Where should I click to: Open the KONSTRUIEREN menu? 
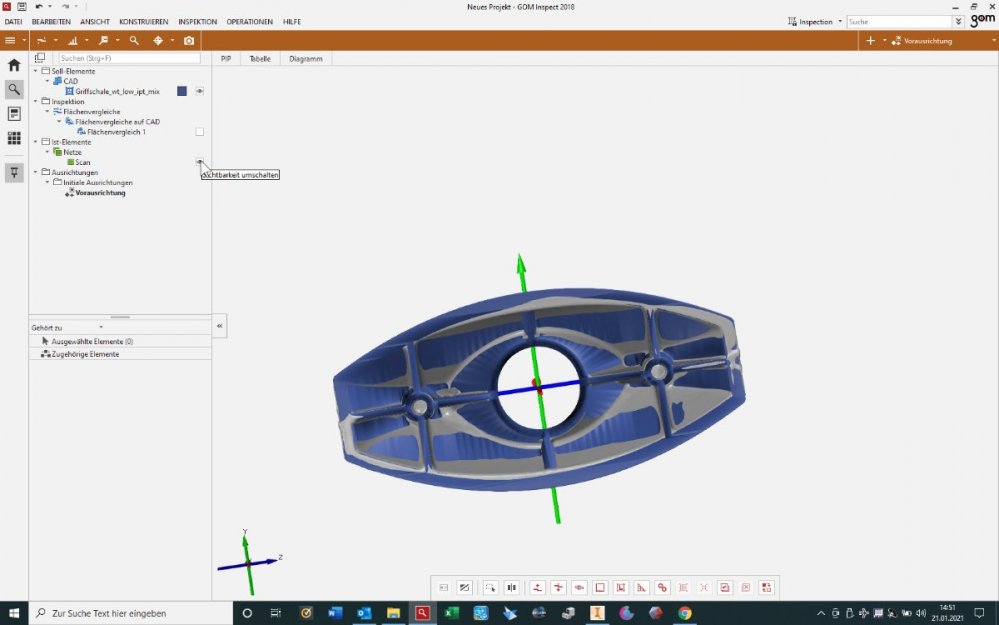tap(143, 21)
